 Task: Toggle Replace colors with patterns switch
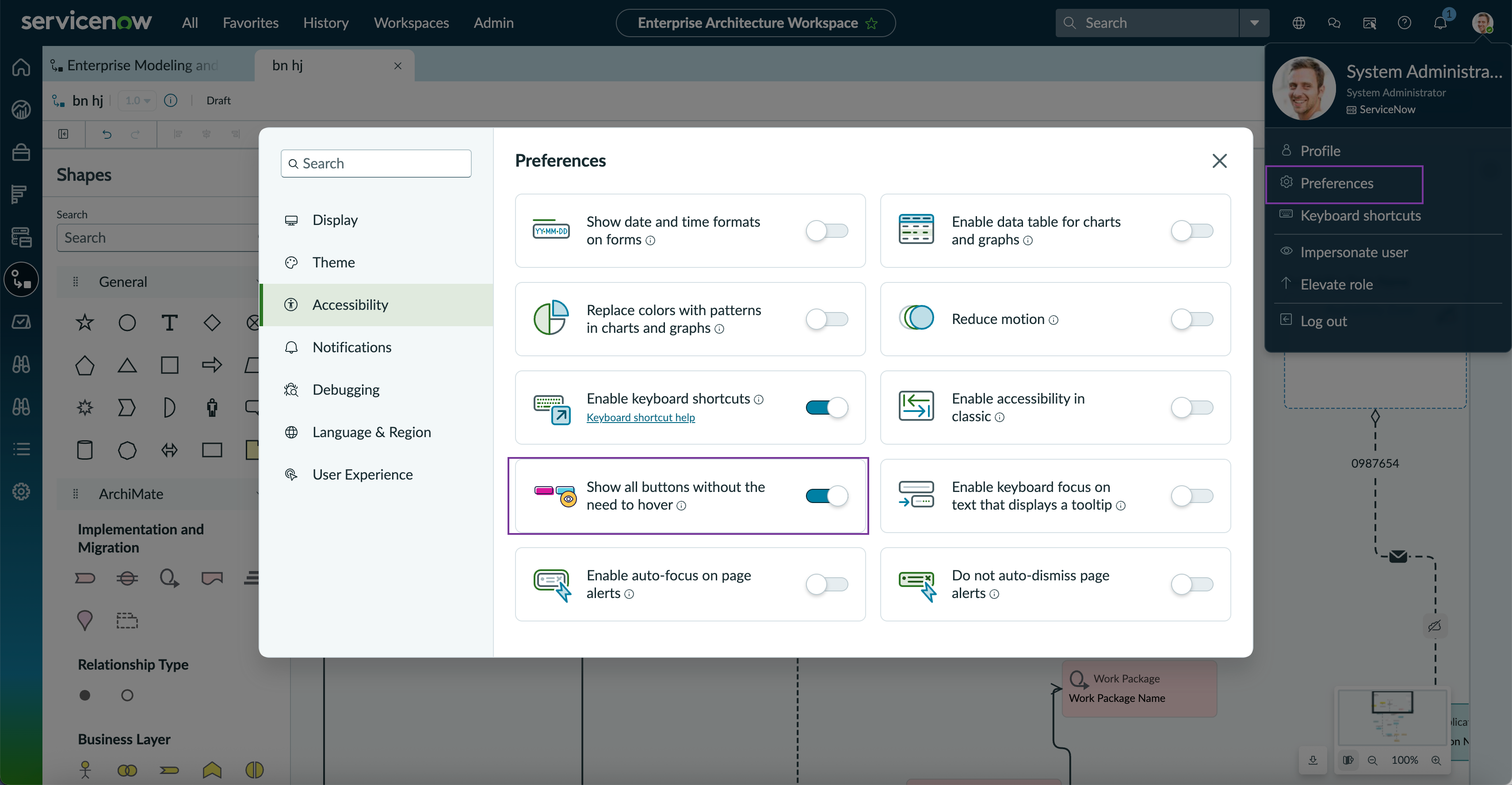coord(827,319)
